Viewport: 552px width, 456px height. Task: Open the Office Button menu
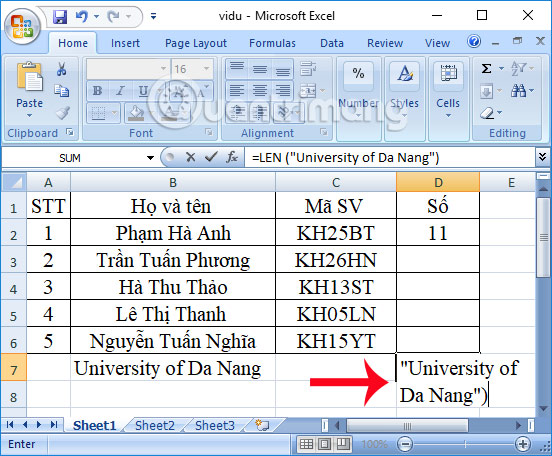coord(22,27)
